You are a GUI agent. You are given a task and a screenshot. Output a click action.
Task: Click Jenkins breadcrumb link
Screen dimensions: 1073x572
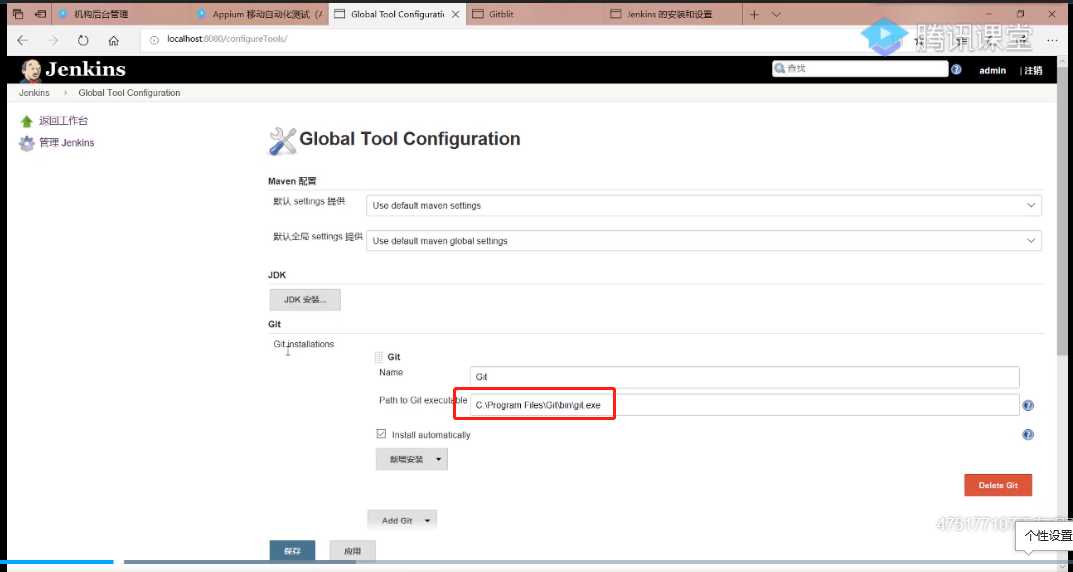[x=34, y=92]
